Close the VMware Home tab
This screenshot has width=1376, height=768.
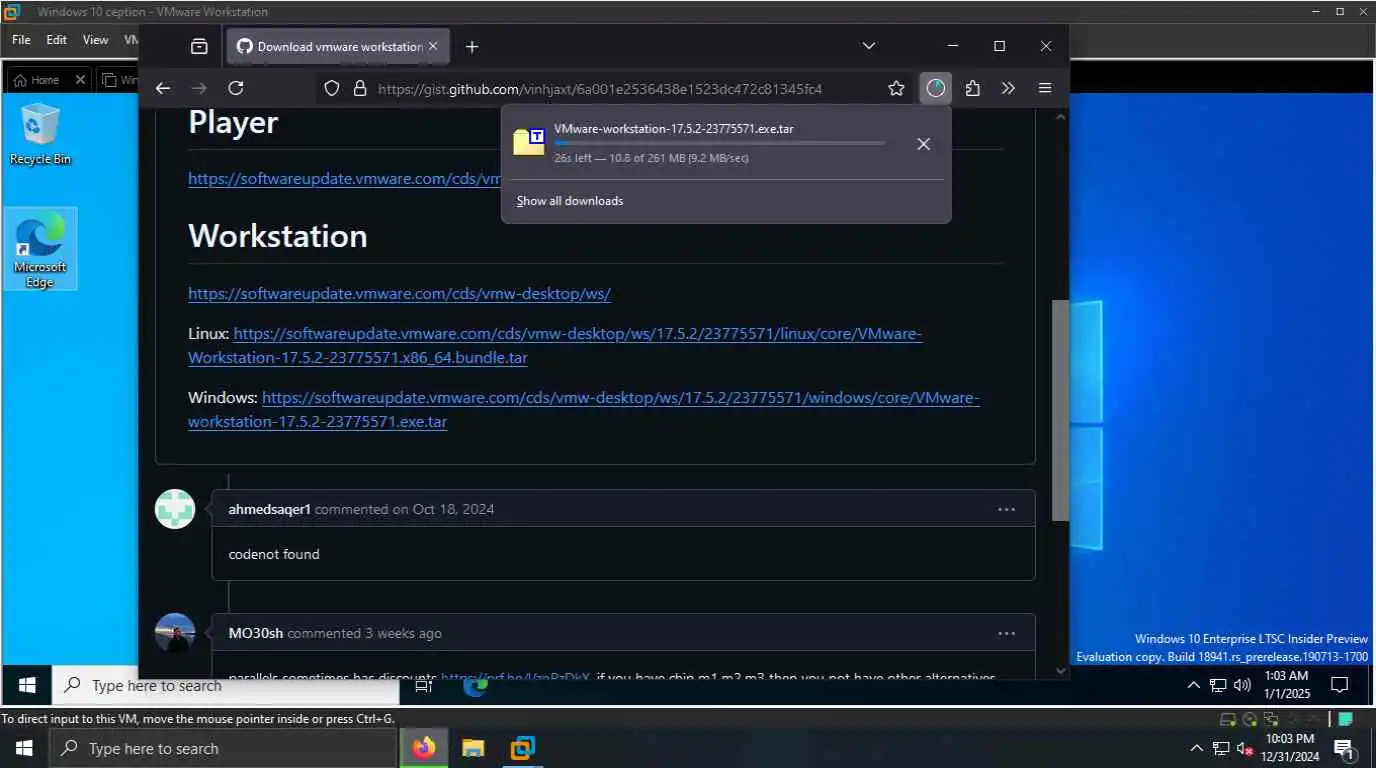(80, 80)
